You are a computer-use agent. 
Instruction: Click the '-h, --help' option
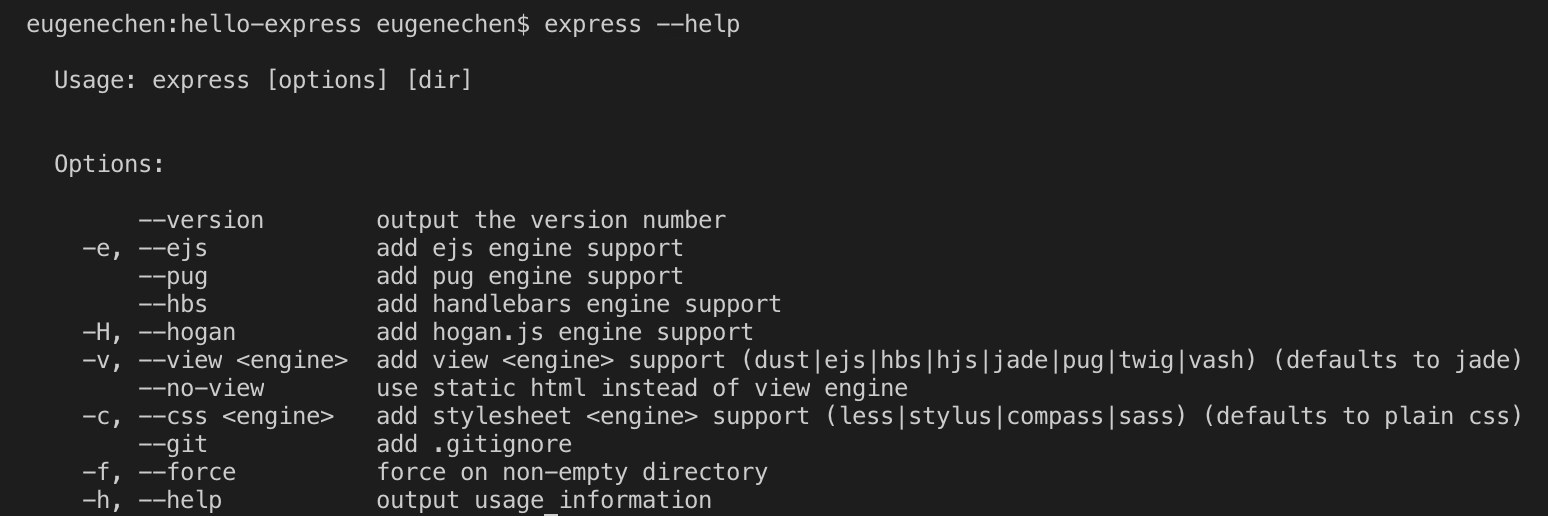(151, 500)
